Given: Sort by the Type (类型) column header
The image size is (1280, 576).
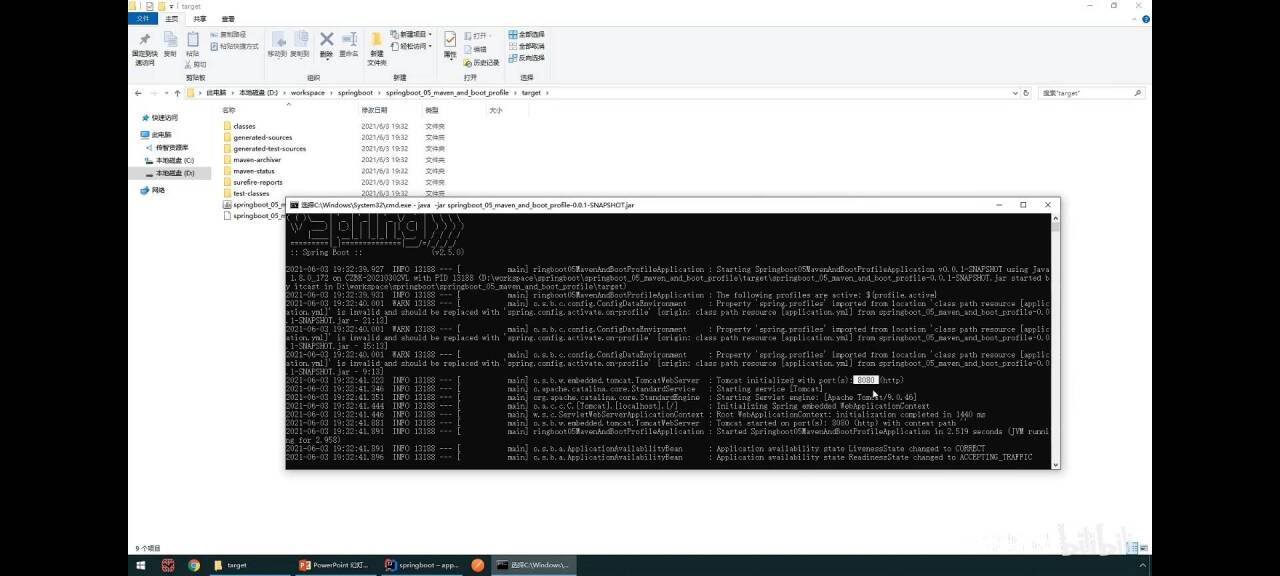Looking at the screenshot, I should tap(432, 110).
